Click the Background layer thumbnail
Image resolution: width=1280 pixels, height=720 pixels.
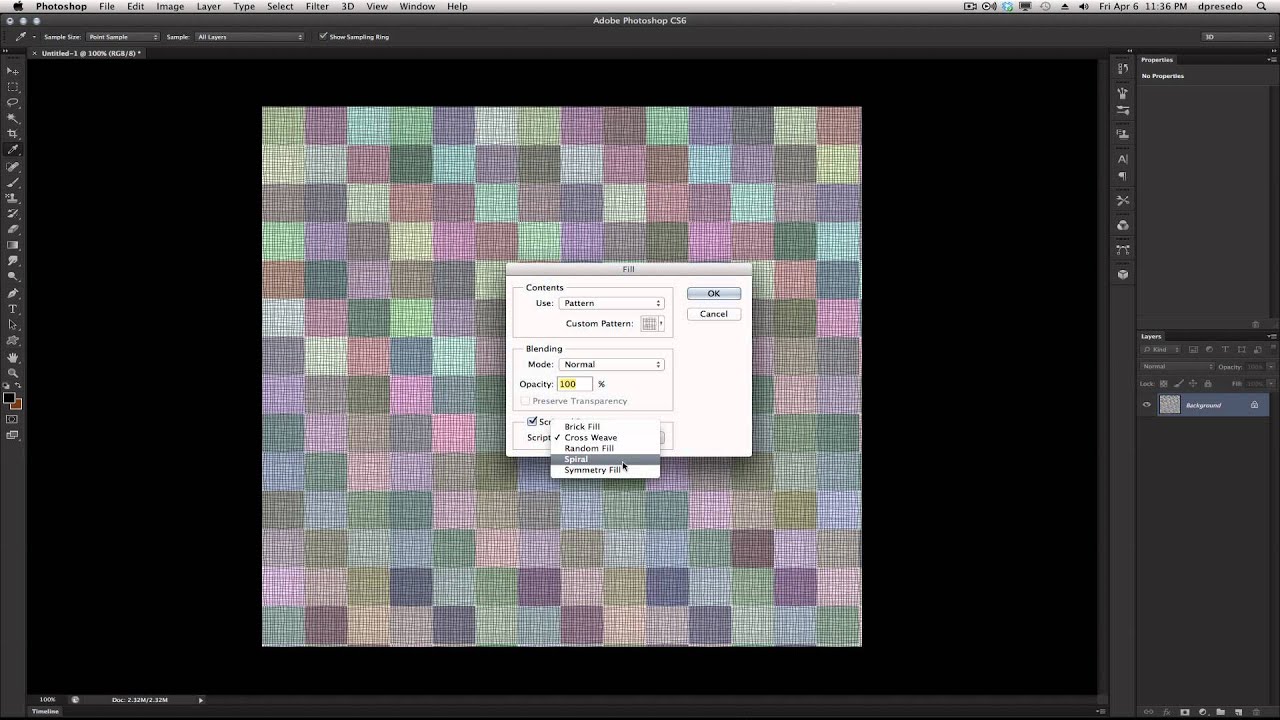(1169, 405)
